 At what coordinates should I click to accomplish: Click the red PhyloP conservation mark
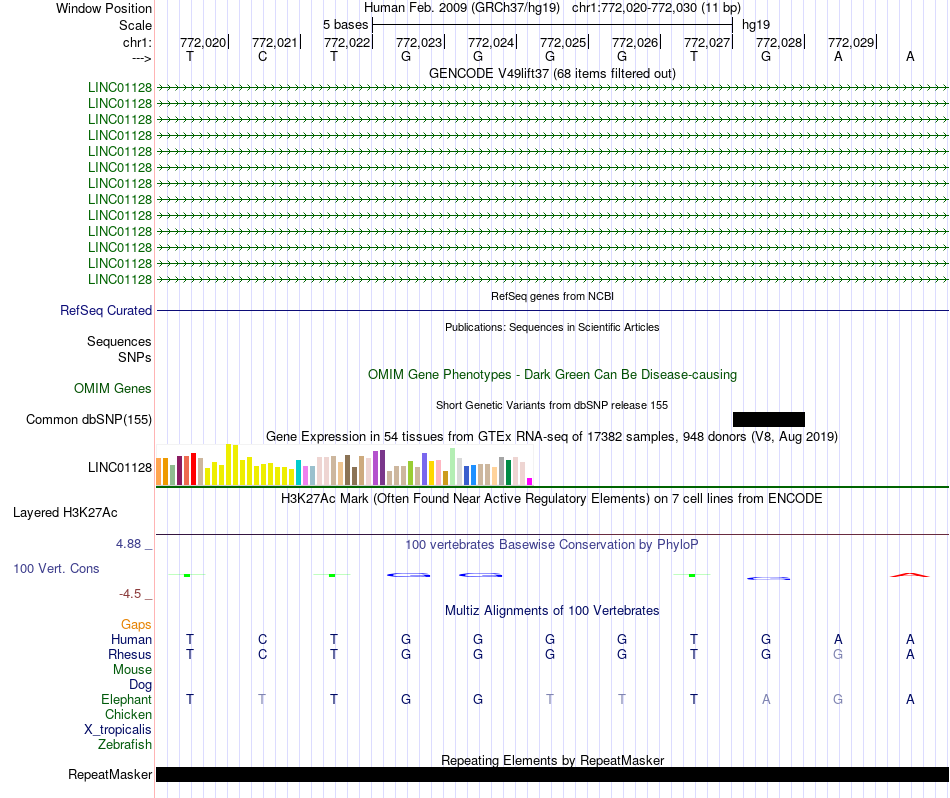(x=909, y=574)
